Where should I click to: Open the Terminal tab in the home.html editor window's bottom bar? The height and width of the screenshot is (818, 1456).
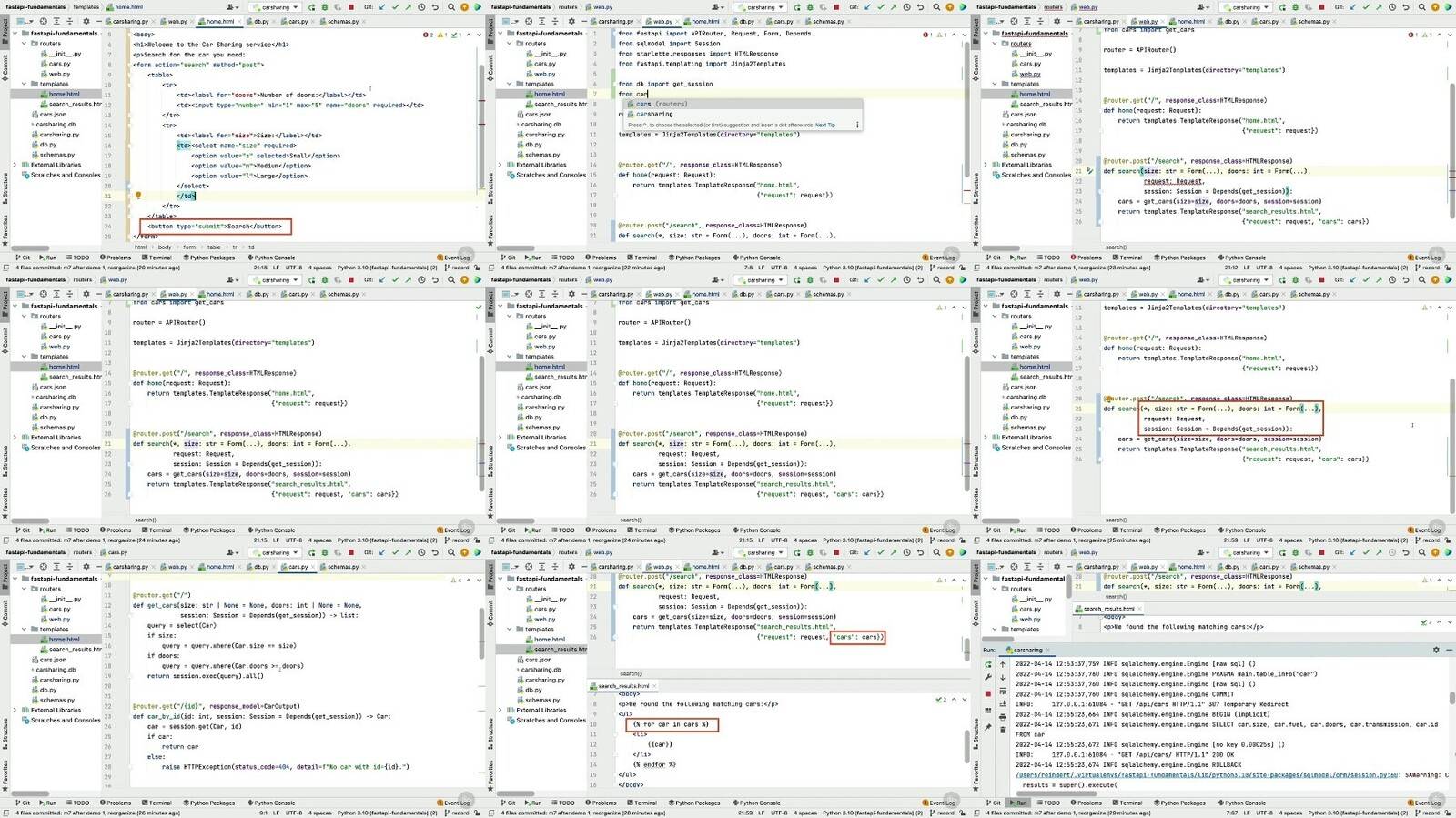(x=158, y=258)
